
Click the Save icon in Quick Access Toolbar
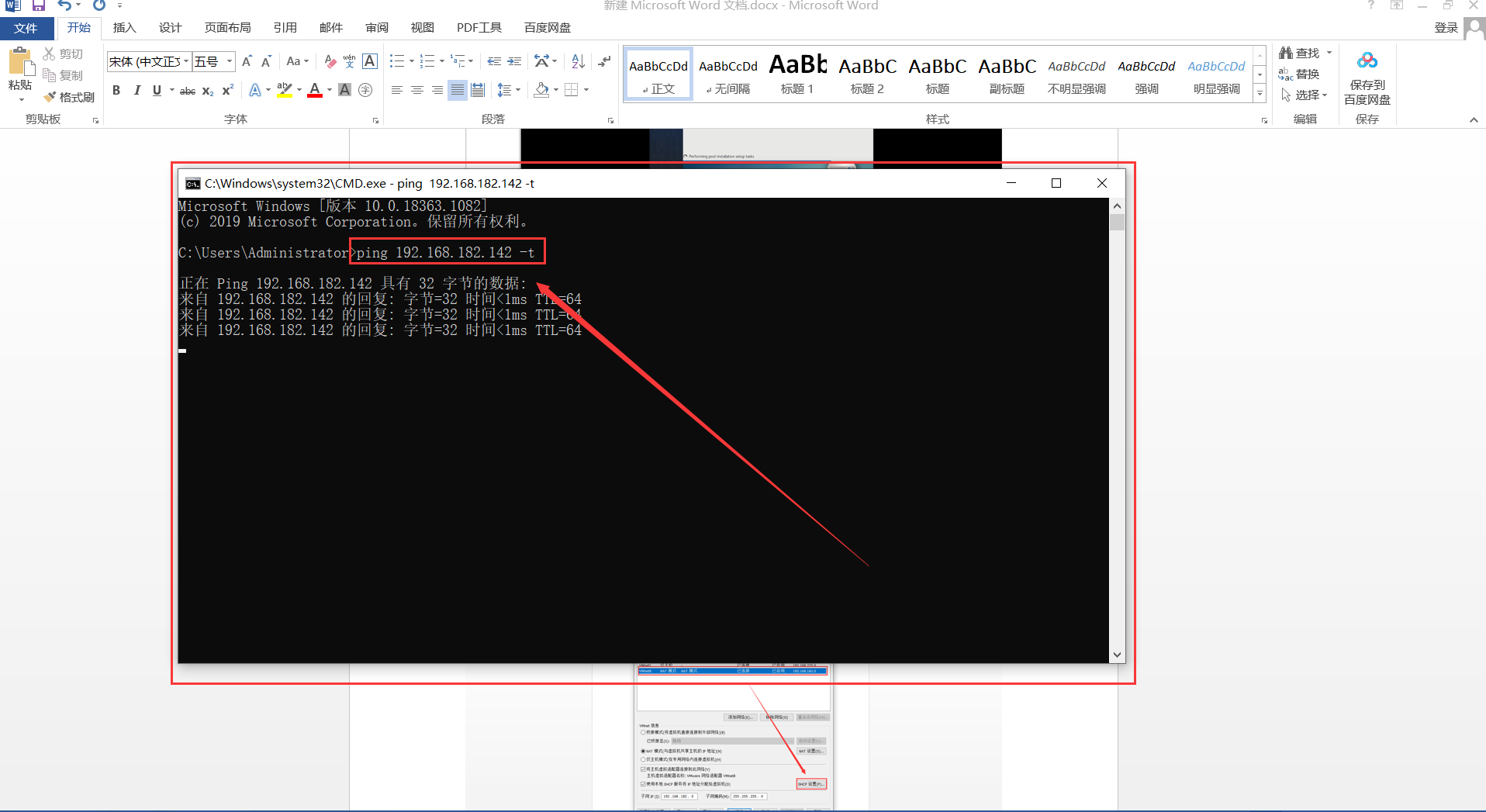[x=38, y=5]
